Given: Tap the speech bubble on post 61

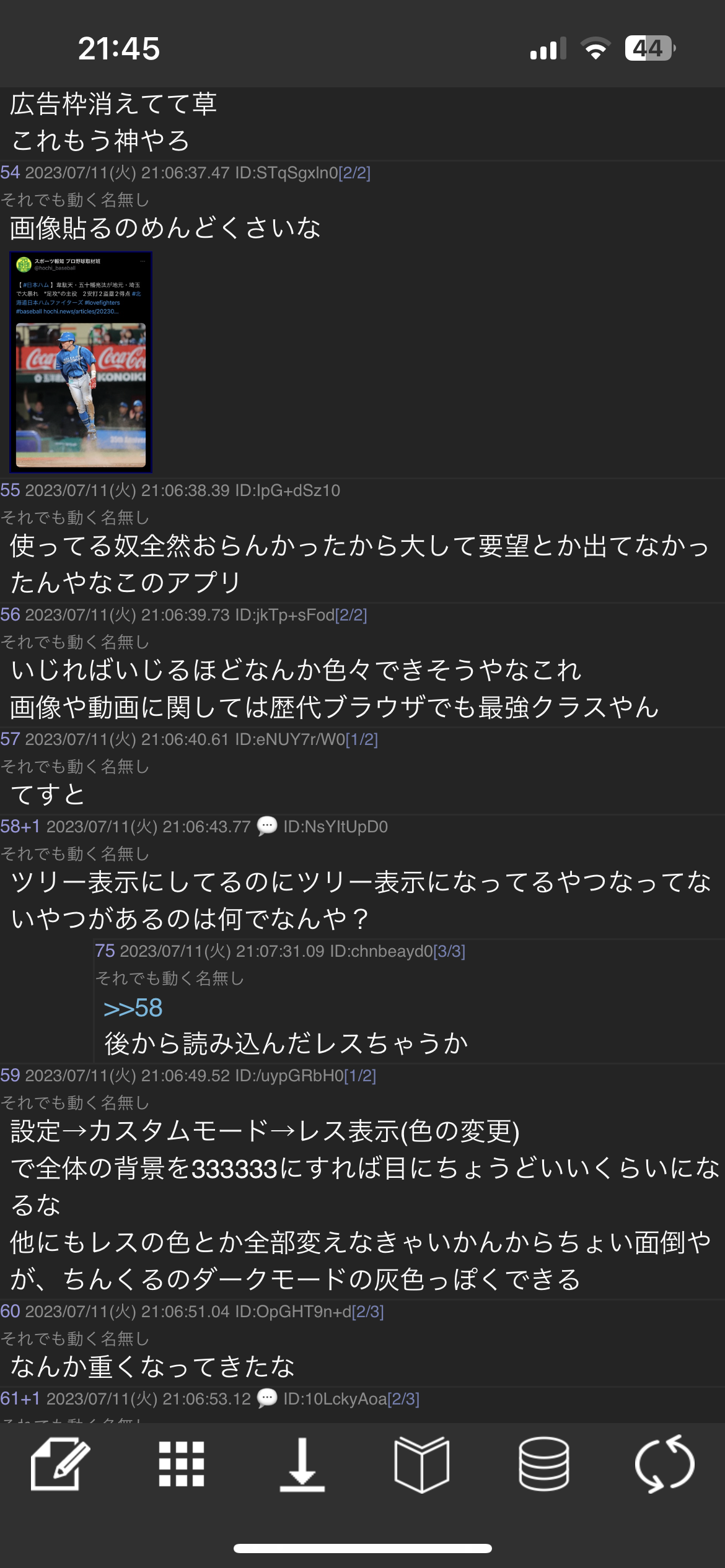Looking at the screenshot, I should tap(267, 1398).
